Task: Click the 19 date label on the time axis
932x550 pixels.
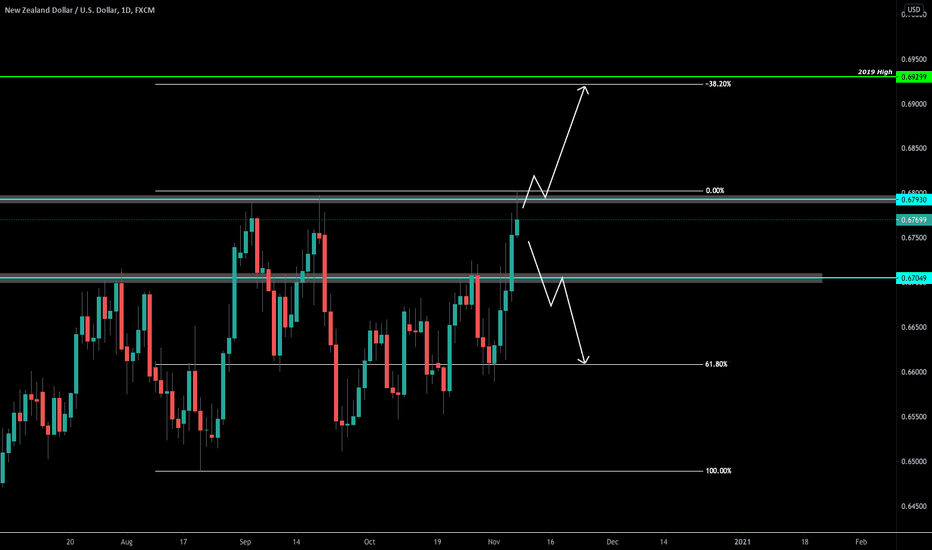Action: pyautogui.click(x=437, y=542)
